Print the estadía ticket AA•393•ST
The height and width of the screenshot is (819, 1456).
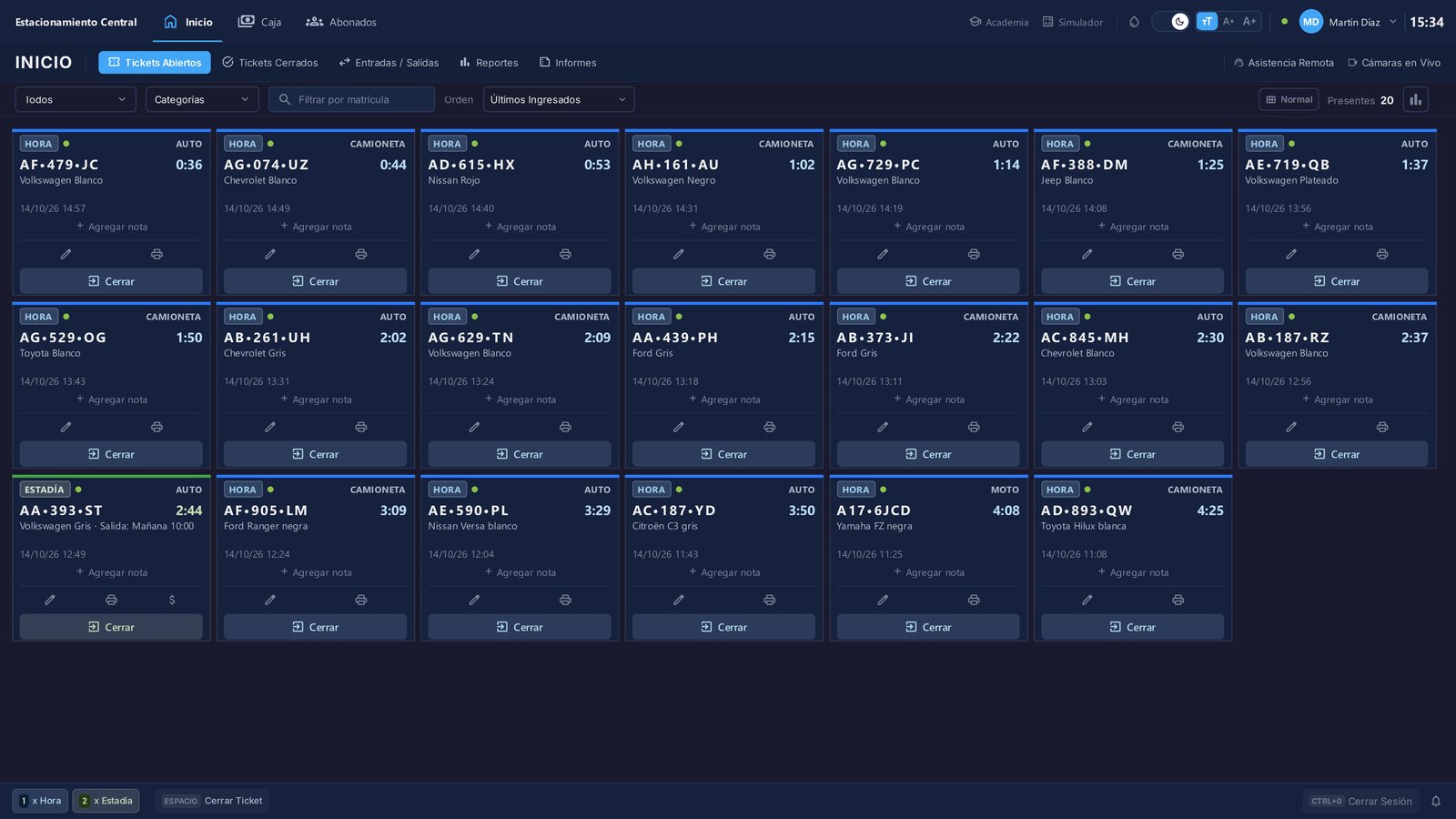[x=111, y=600]
